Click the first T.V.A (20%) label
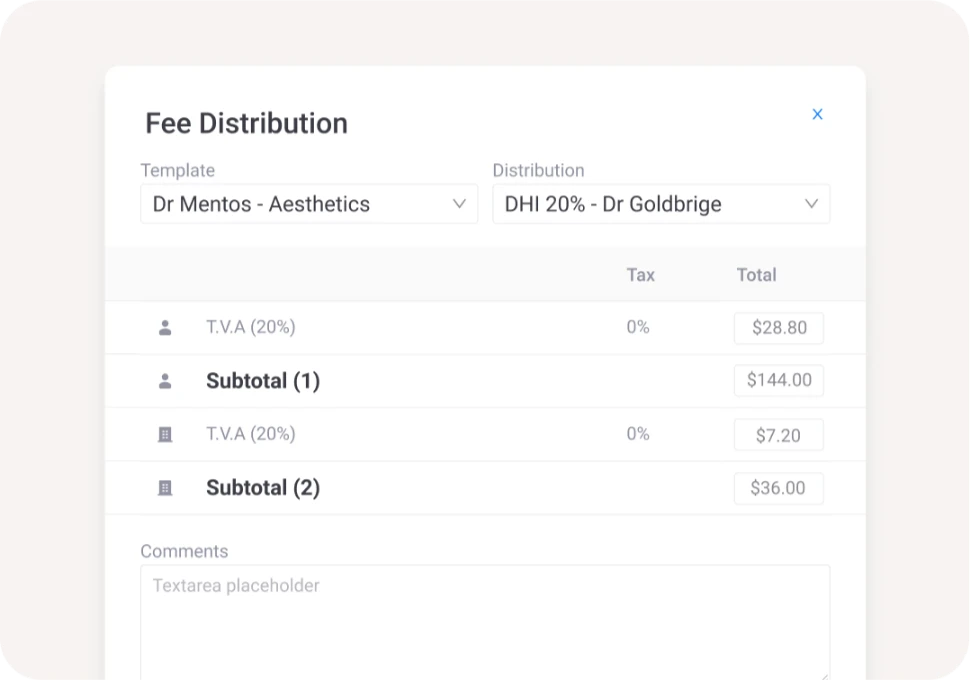The image size is (970, 680). pos(250,327)
